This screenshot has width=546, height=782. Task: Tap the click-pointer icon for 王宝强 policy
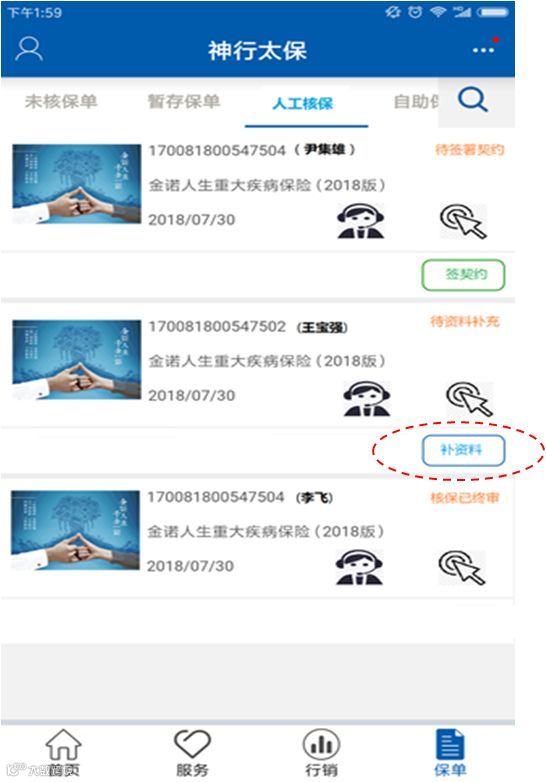[469, 398]
